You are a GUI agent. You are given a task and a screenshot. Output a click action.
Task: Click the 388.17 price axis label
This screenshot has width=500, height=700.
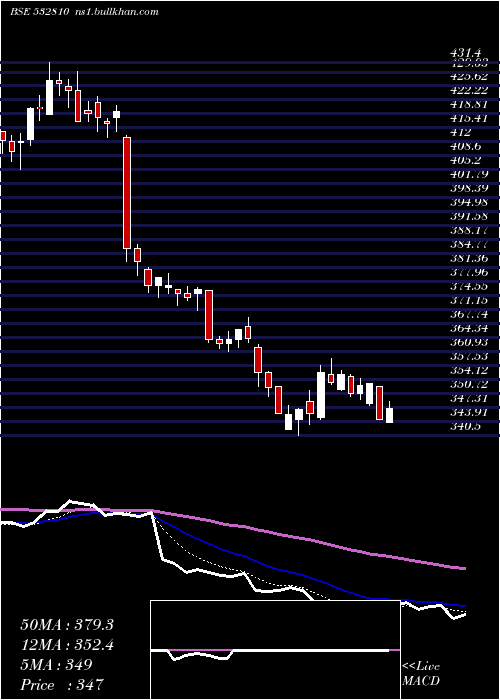tap(469, 230)
